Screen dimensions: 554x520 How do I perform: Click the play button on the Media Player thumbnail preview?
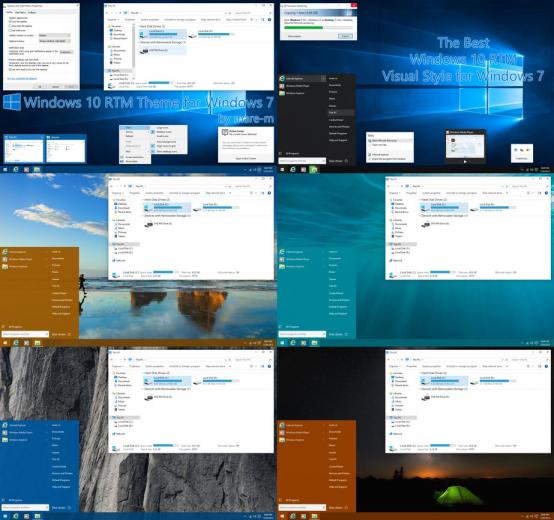[465, 161]
